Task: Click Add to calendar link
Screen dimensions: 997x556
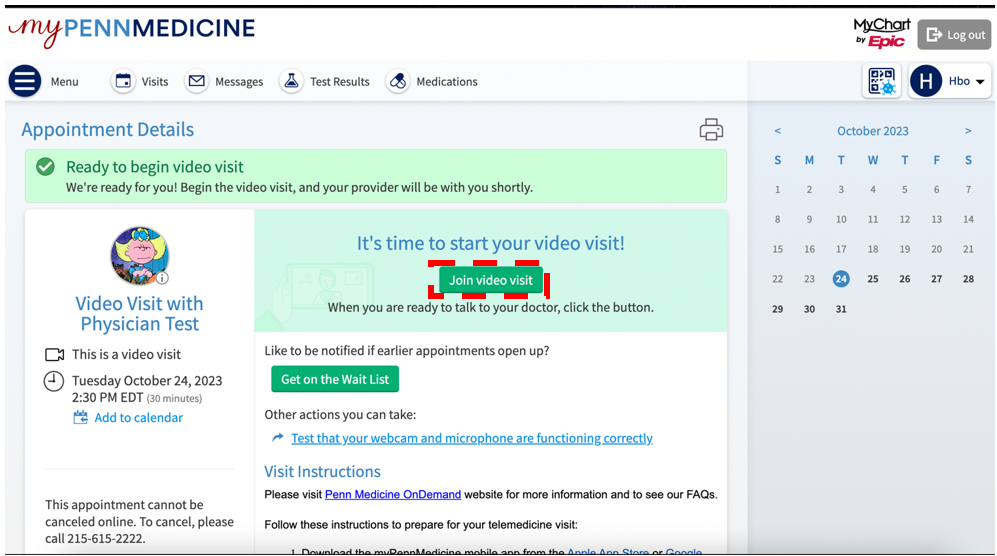Action: (x=139, y=417)
